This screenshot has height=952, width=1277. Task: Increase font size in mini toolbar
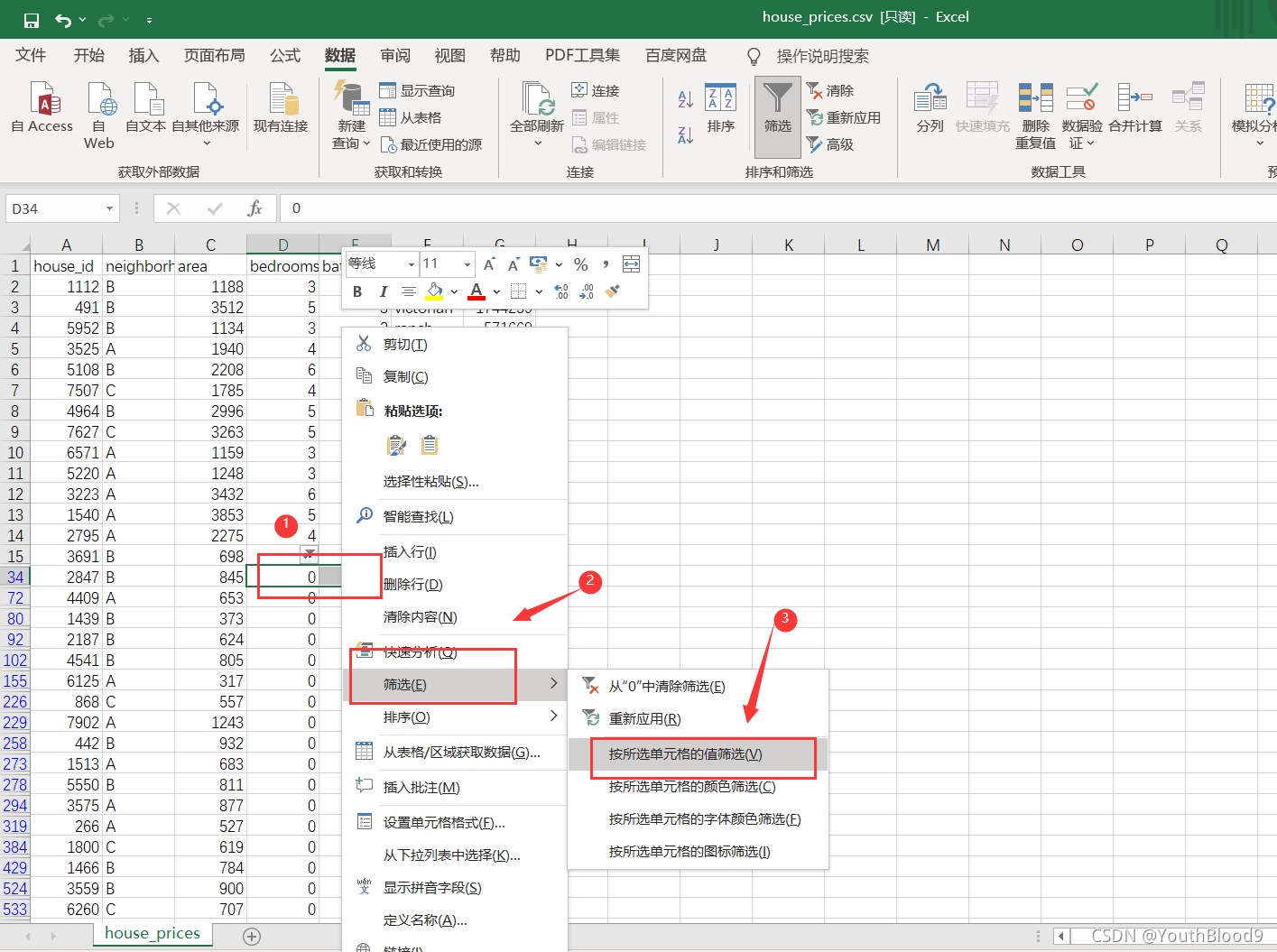click(x=489, y=264)
